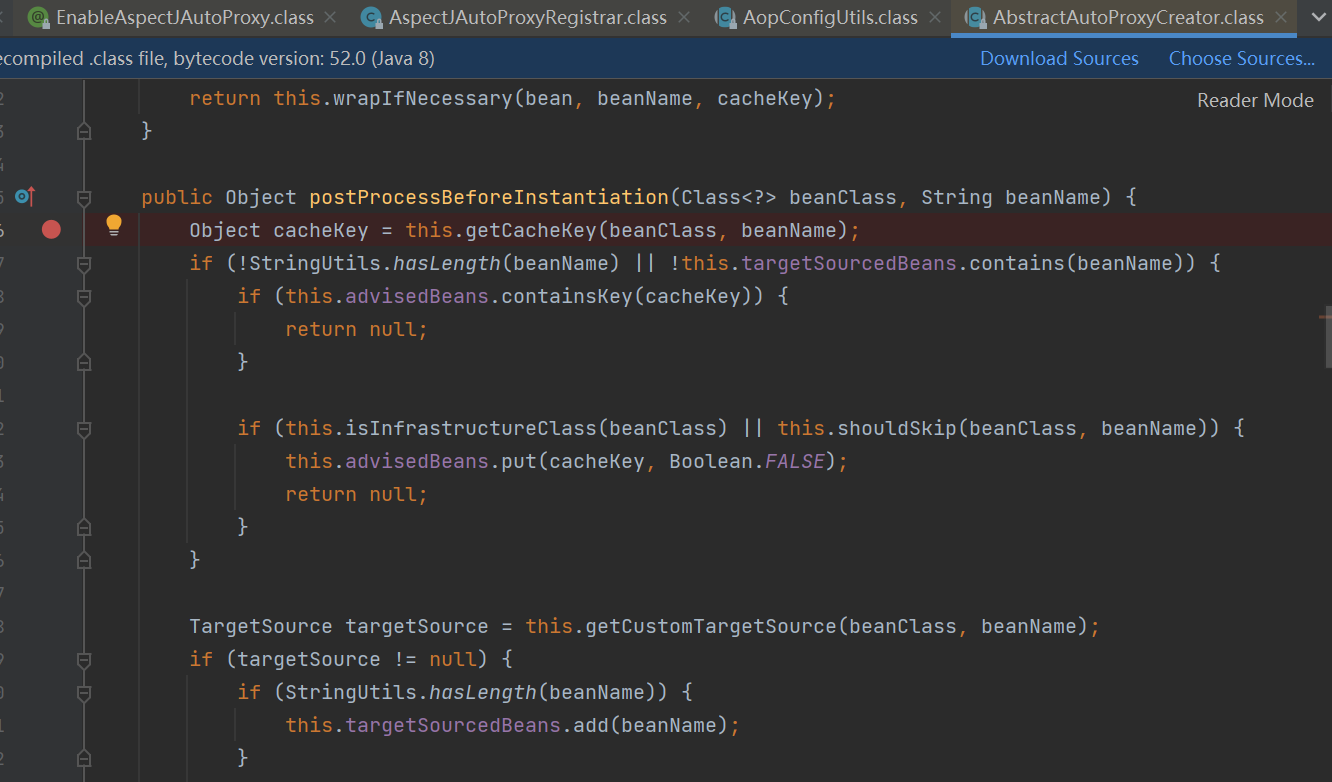Screen dimensions: 1332x782
Task: Fold the if block above targetSourcedBeans.add
Action: 84,693
